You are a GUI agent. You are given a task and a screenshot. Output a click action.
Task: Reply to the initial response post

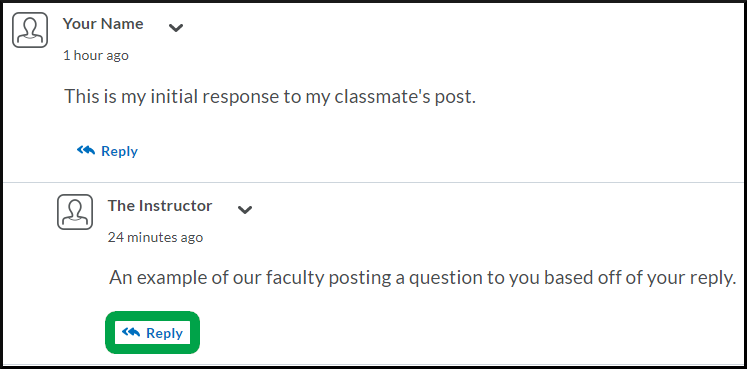pyautogui.click(x=107, y=151)
